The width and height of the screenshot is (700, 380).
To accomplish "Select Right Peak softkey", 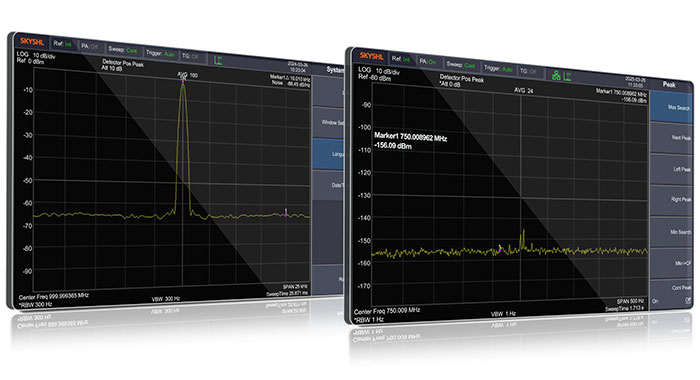I will click(672, 200).
